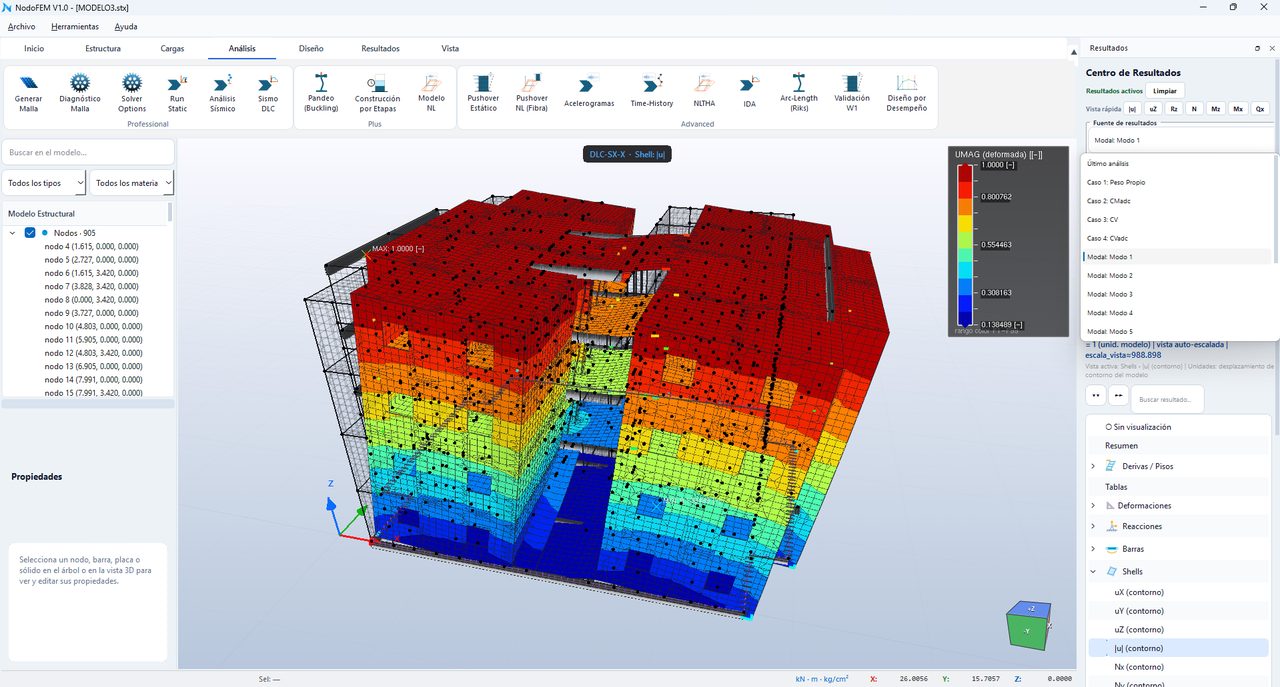Click the view orientation cube

coord(1028,625)
